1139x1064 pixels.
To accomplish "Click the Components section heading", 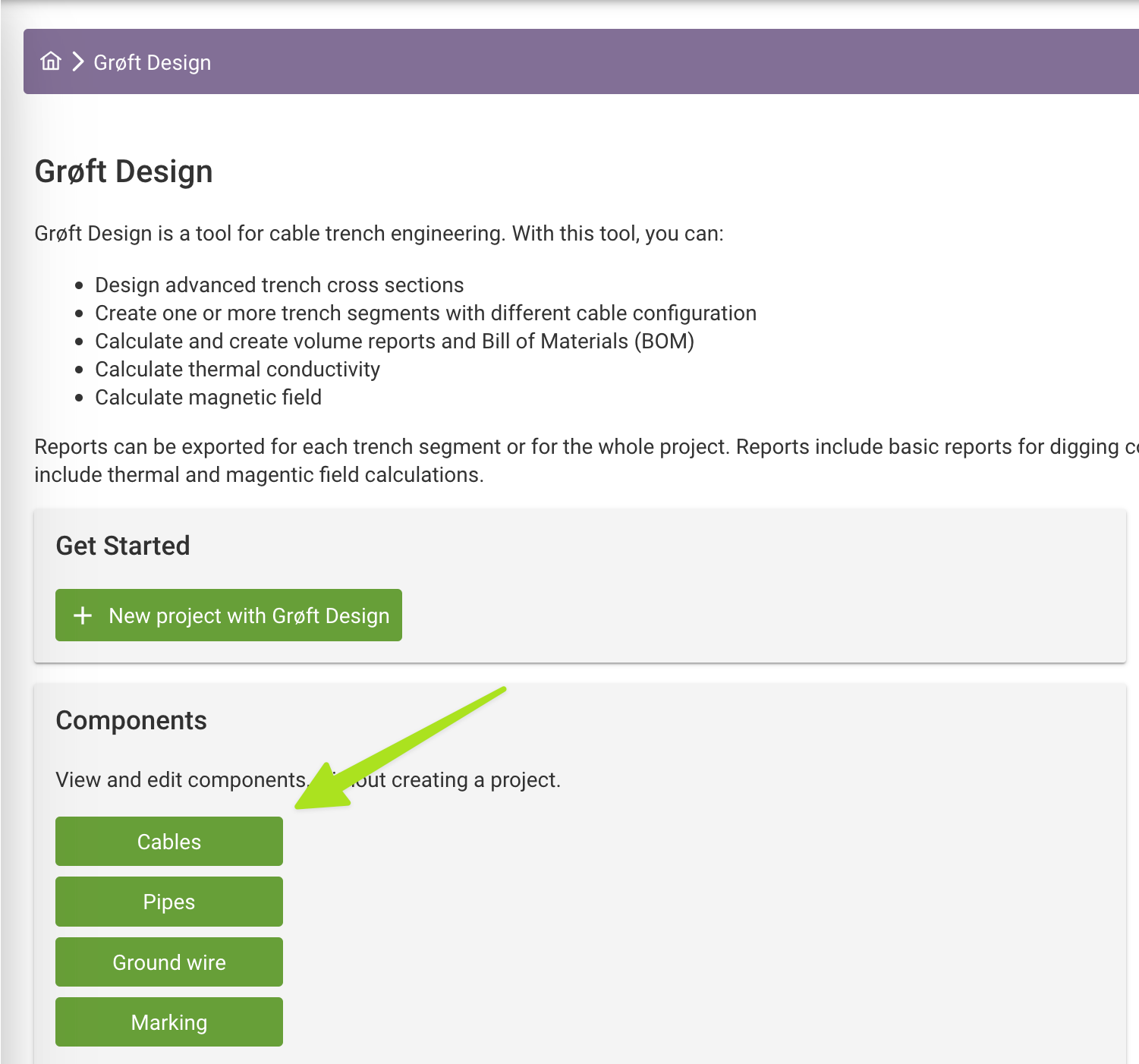I will (131, 720).
